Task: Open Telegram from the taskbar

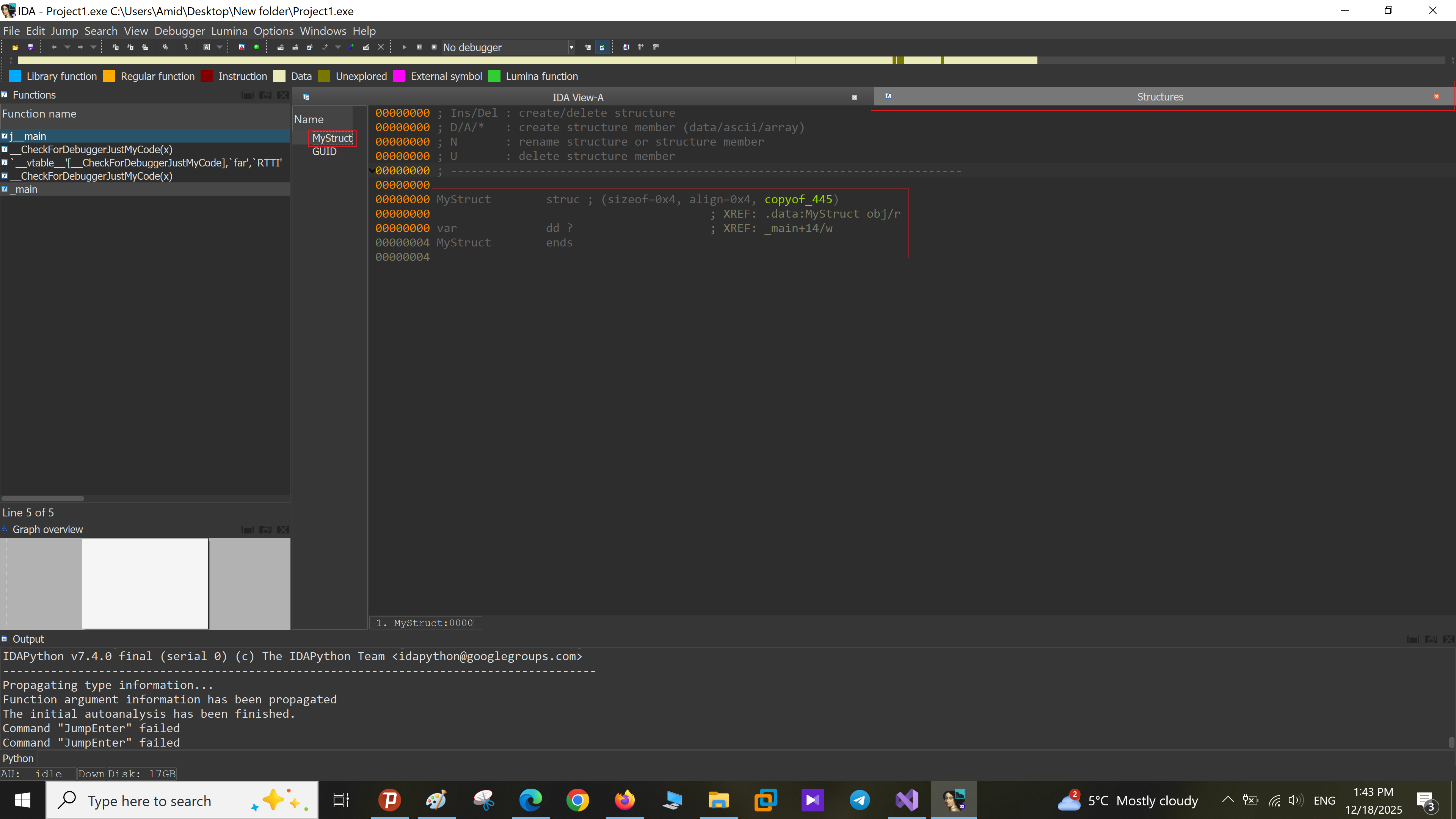Action: click(859, 800)
